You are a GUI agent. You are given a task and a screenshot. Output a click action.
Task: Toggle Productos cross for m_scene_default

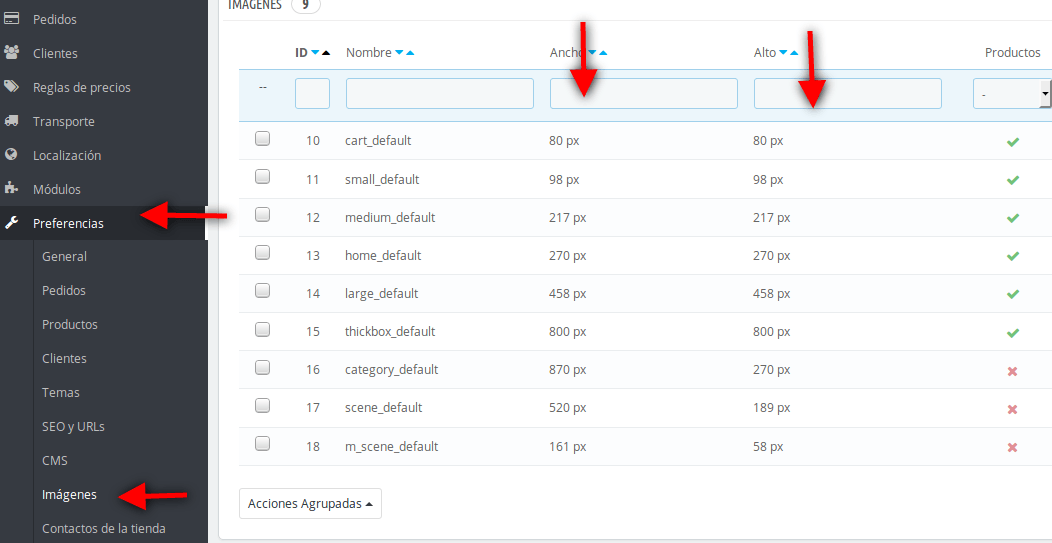(1013, 447)
